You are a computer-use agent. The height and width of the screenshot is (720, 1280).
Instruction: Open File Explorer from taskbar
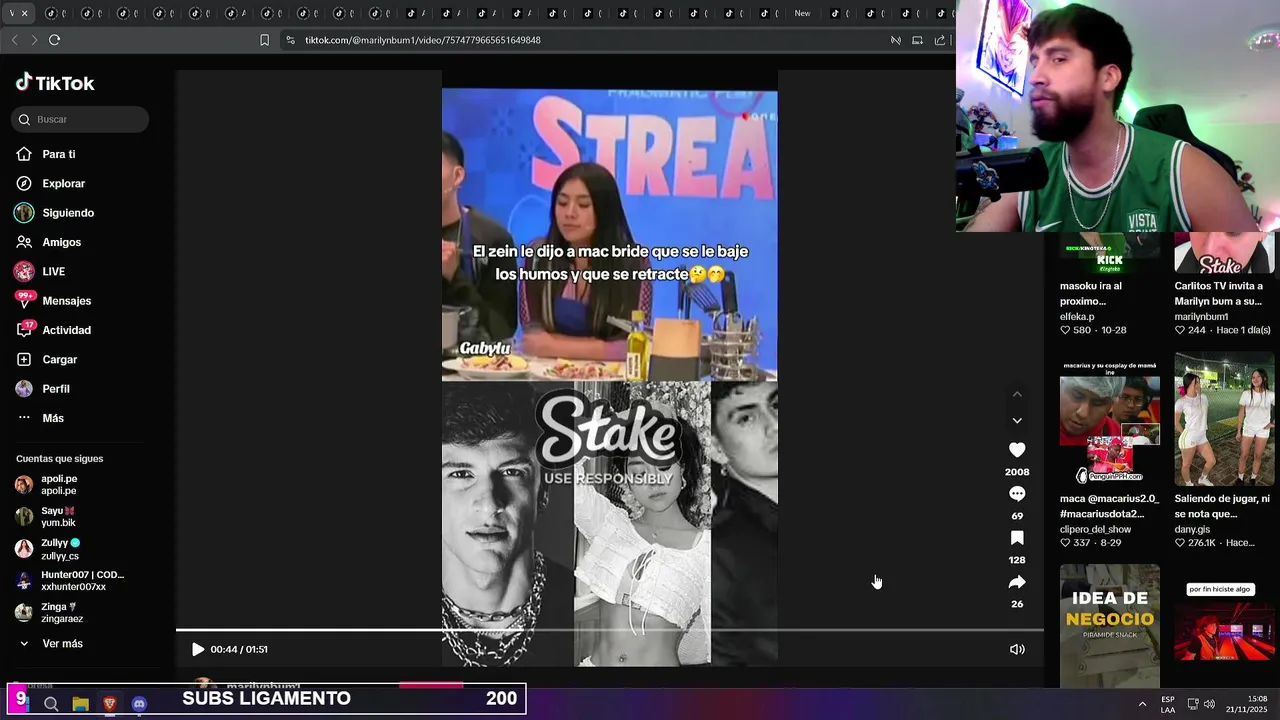pos(80,704)
